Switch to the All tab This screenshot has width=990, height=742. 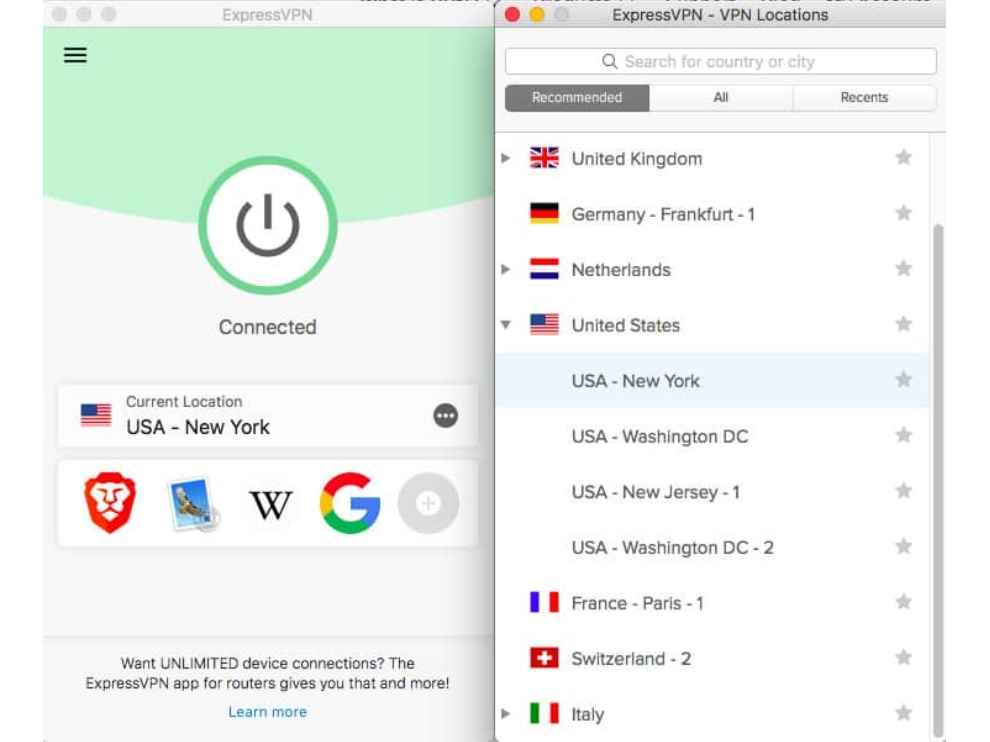tap(721, 98)
